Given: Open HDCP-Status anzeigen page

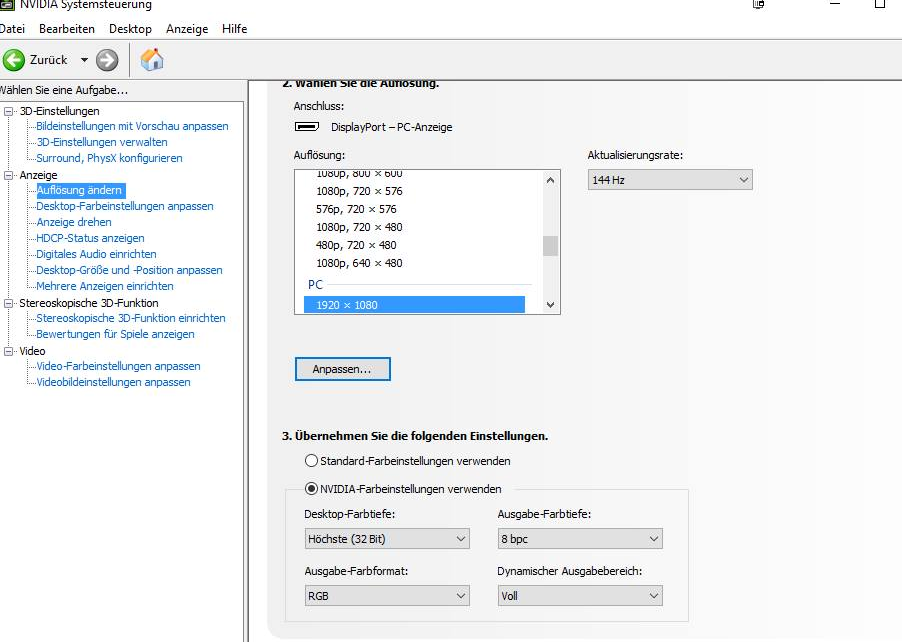Looking at the screenshot, I should [90, 238].
